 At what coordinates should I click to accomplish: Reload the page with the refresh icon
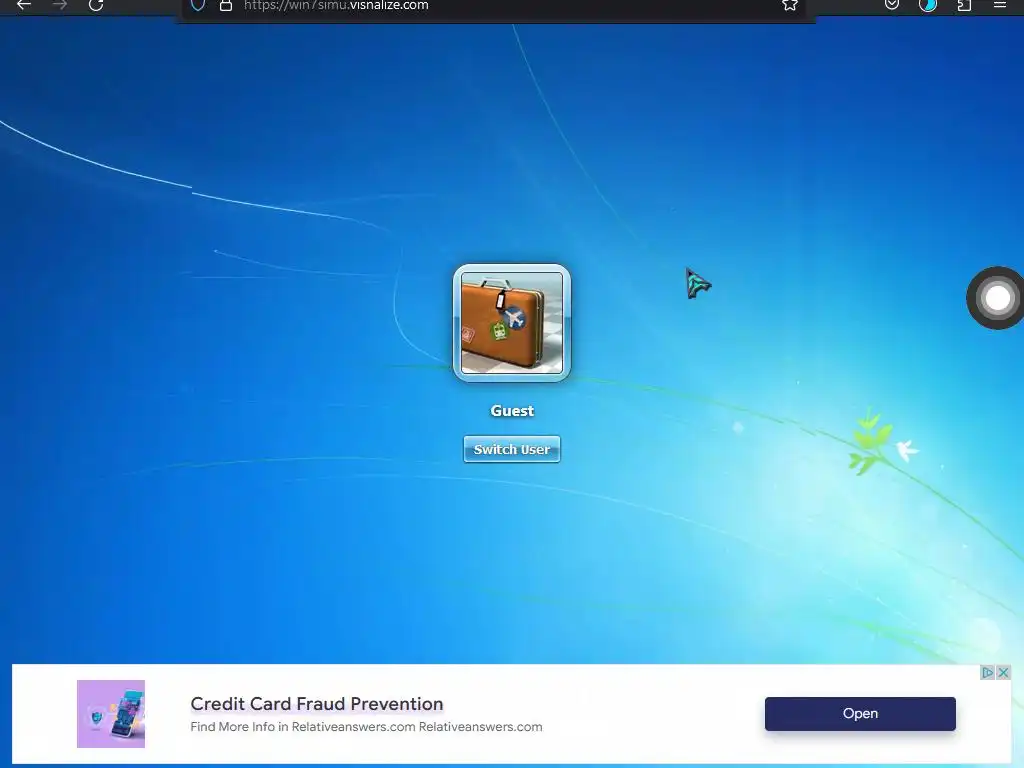tap(96, 5)
